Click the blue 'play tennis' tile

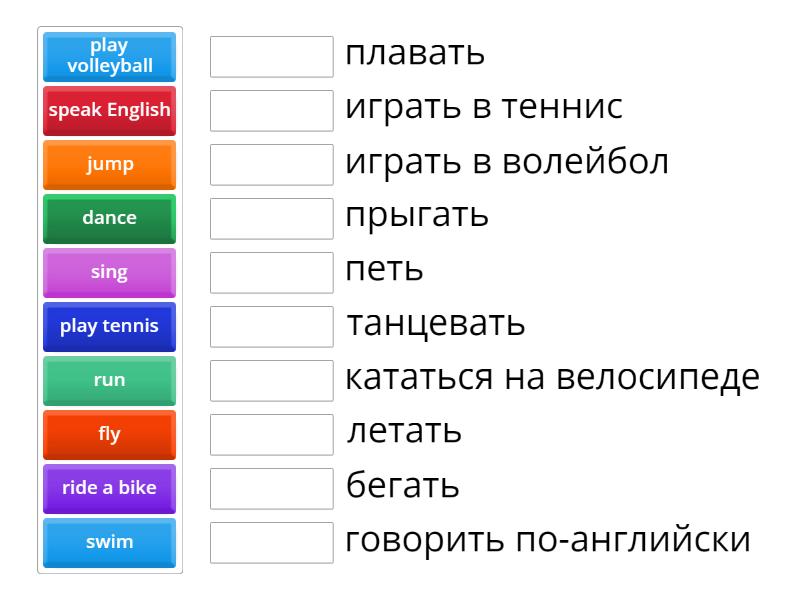109,326
